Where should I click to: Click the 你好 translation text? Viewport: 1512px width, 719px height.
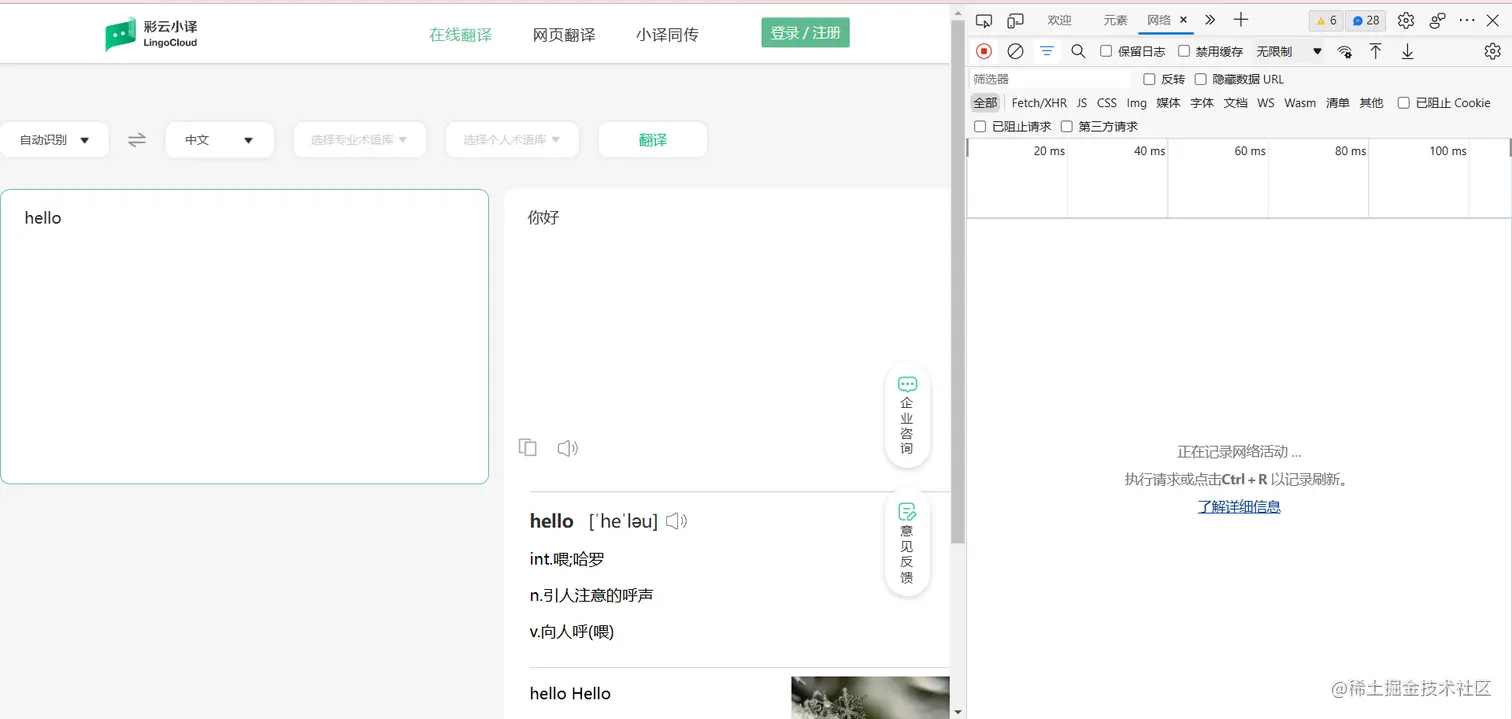click(544, 217)
